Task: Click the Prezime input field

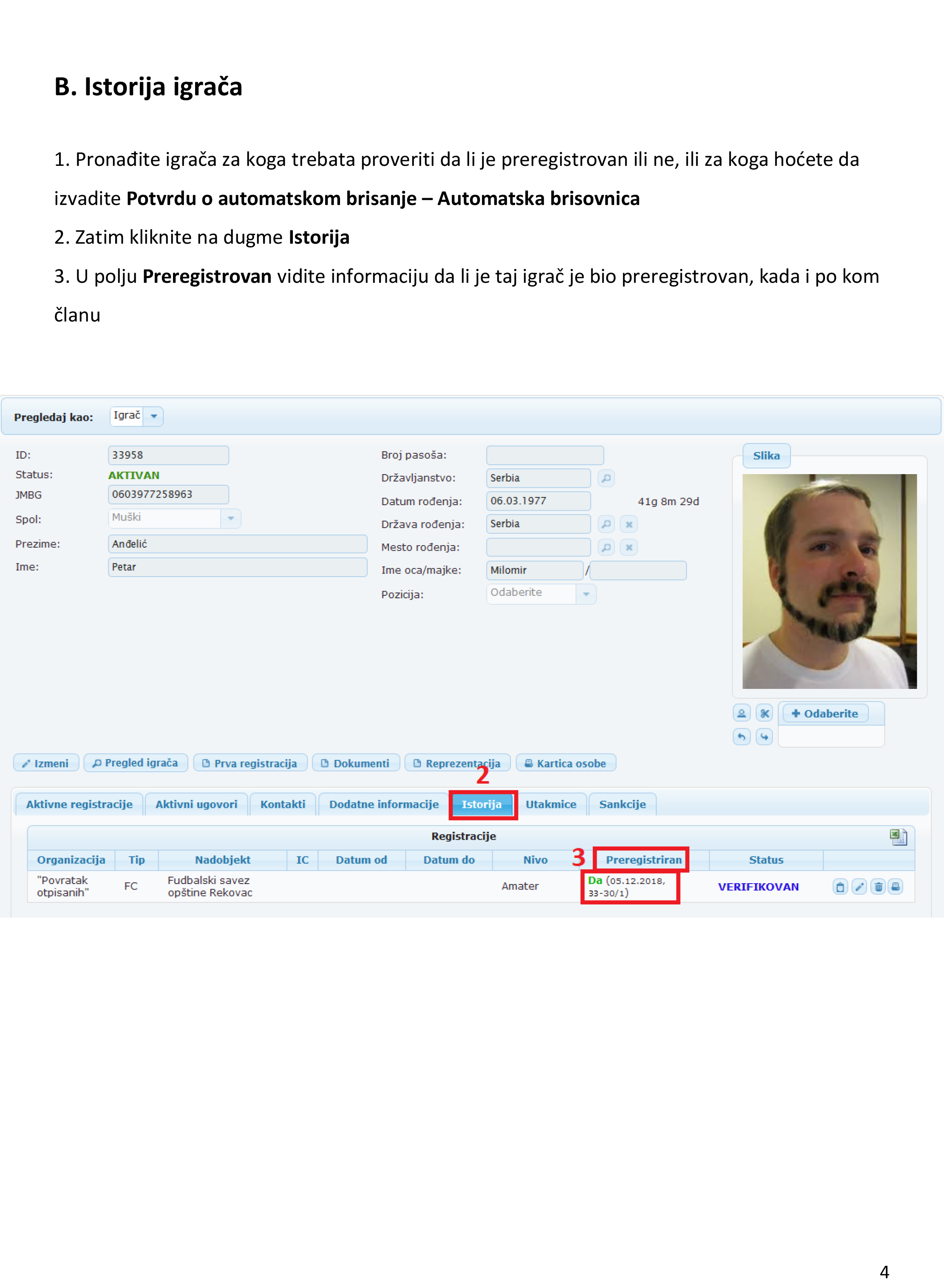Action: point(237,544)
